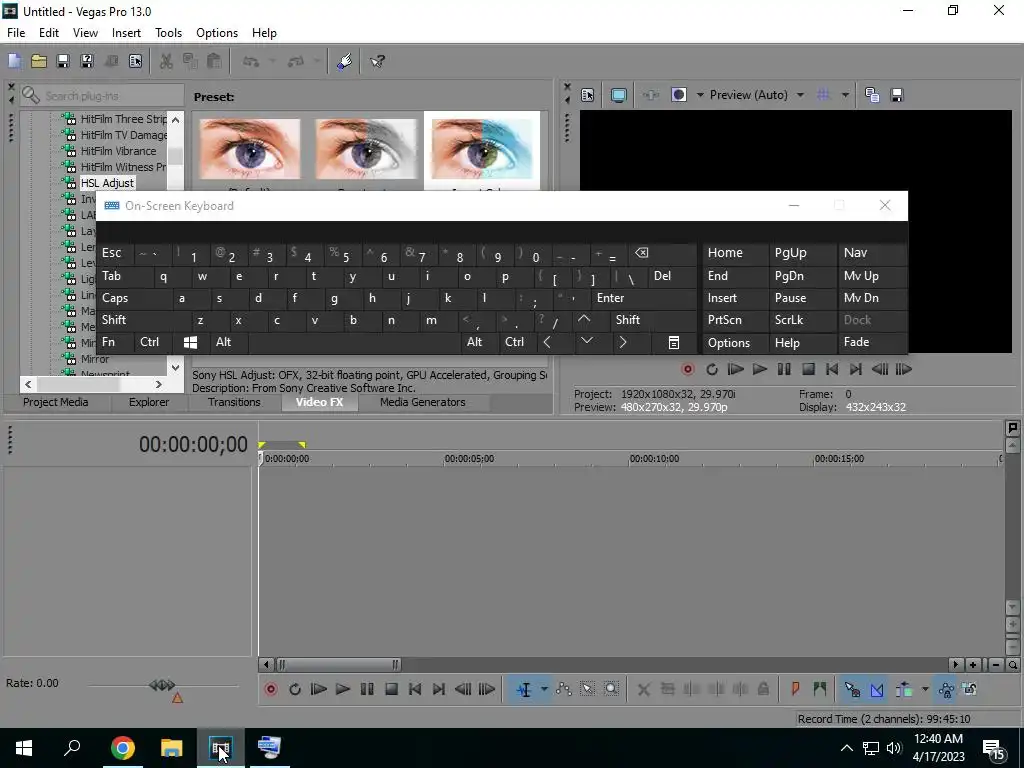Choose the blue-tinted HSL preset thumbnail
Screen dimensions: 1024x768
[482, 150]
